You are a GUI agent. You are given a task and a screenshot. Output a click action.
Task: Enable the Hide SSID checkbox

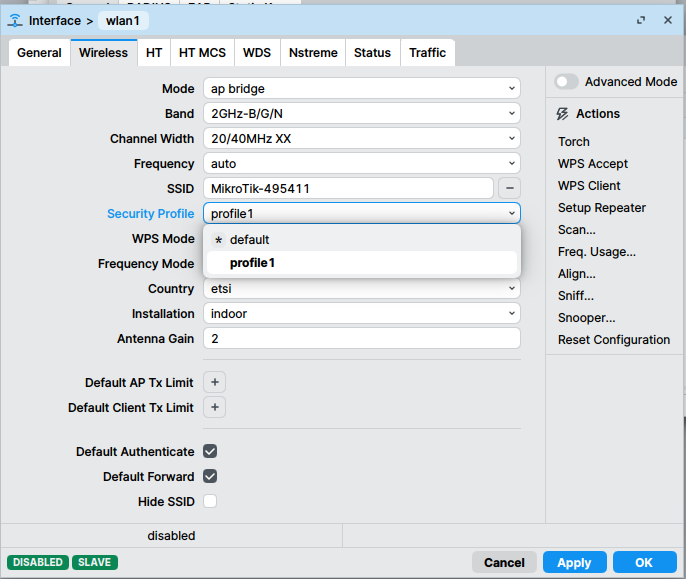[x=210, y=502]
